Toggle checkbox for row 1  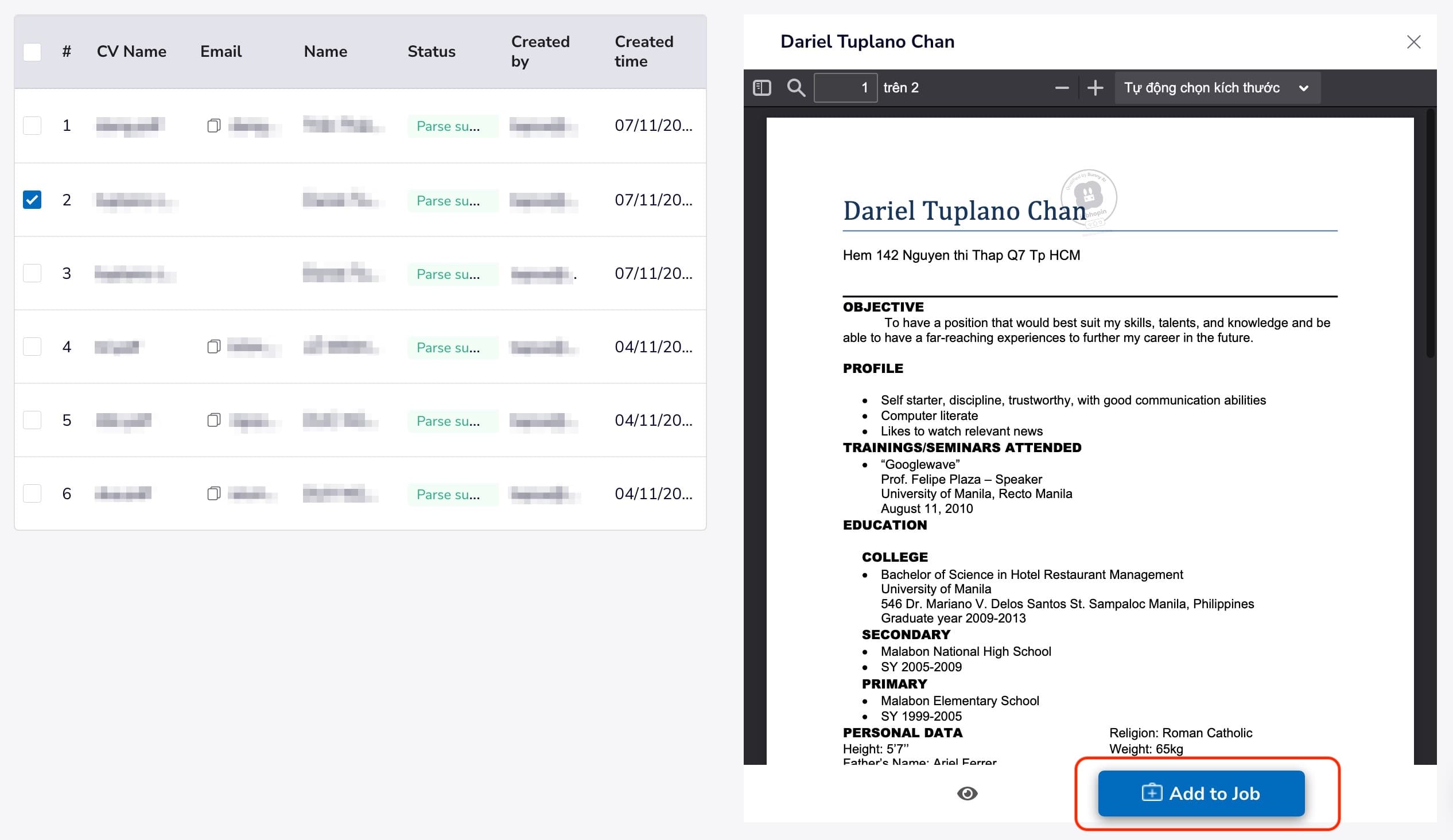point(32,126)
